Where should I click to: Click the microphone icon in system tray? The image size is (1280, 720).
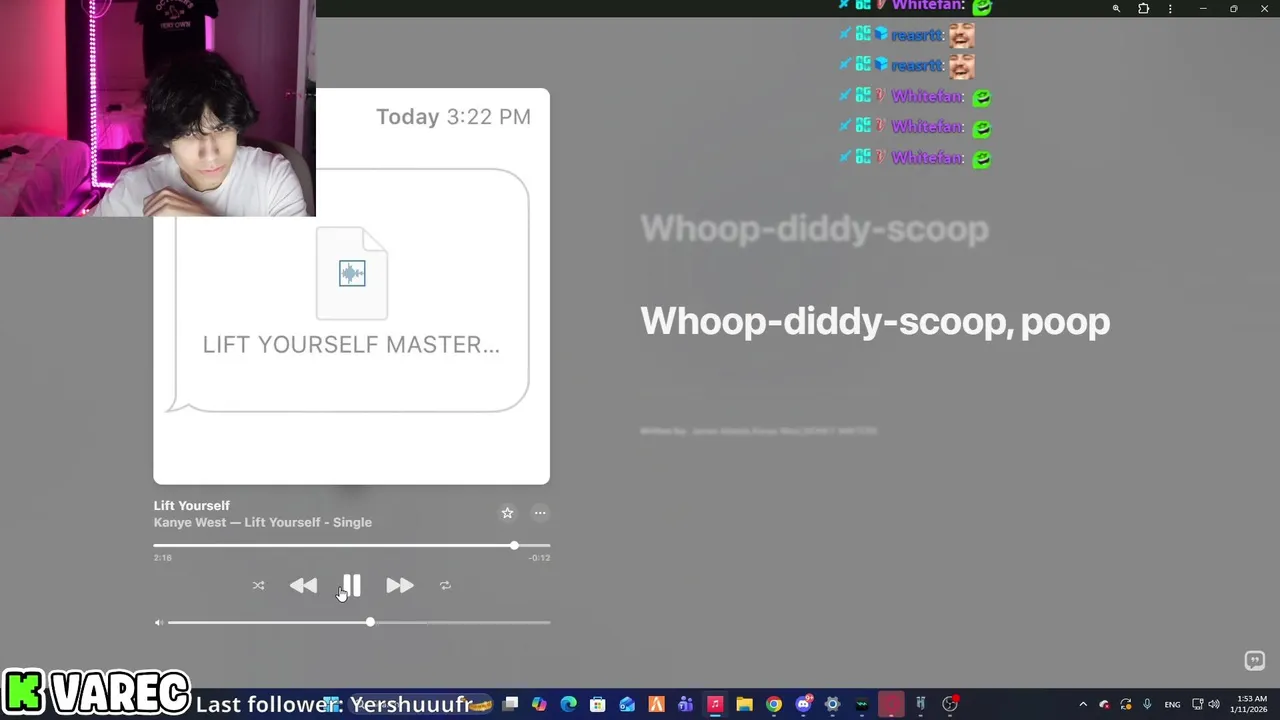[x=1147, y=704]
